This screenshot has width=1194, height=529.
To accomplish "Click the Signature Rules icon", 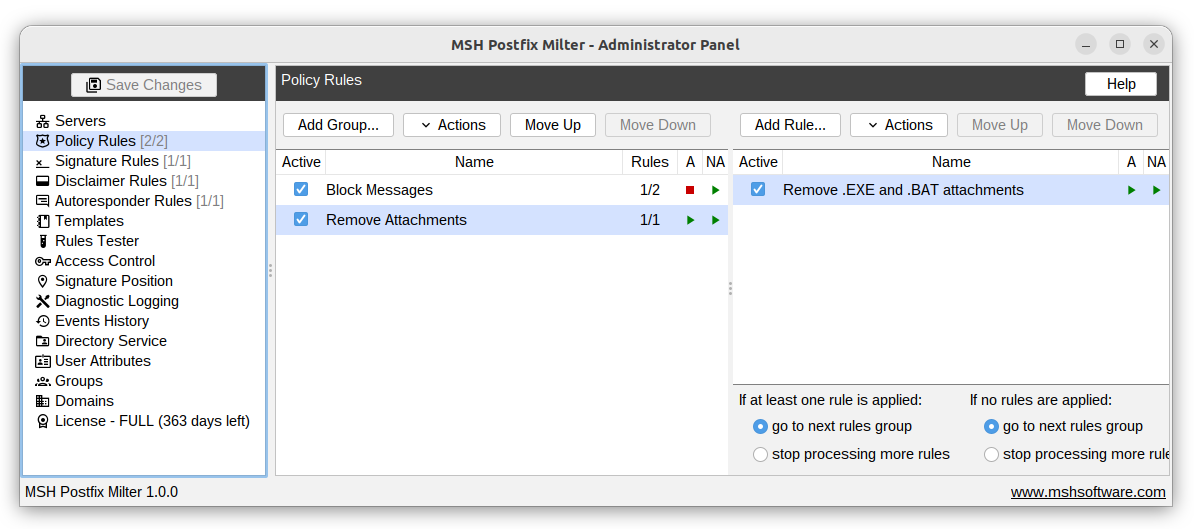I will pyautogui.click(x=43, y=161).
